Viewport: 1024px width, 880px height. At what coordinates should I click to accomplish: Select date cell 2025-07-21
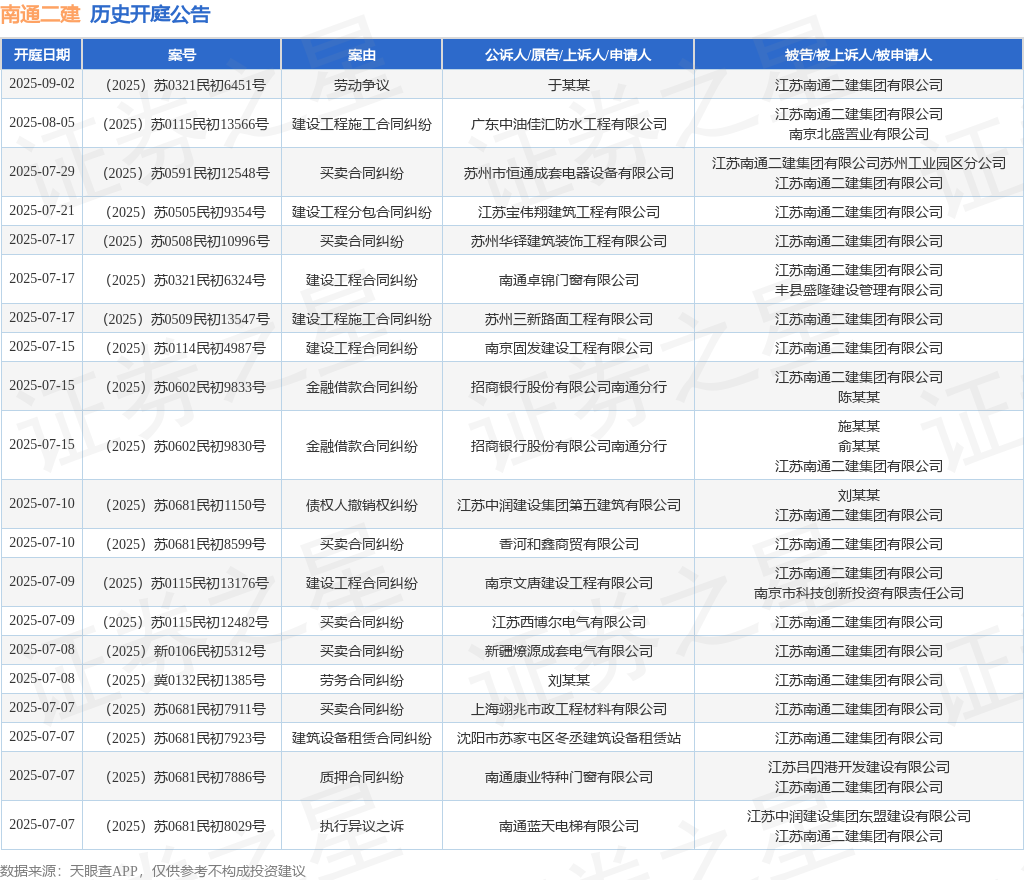pos(42,211)
